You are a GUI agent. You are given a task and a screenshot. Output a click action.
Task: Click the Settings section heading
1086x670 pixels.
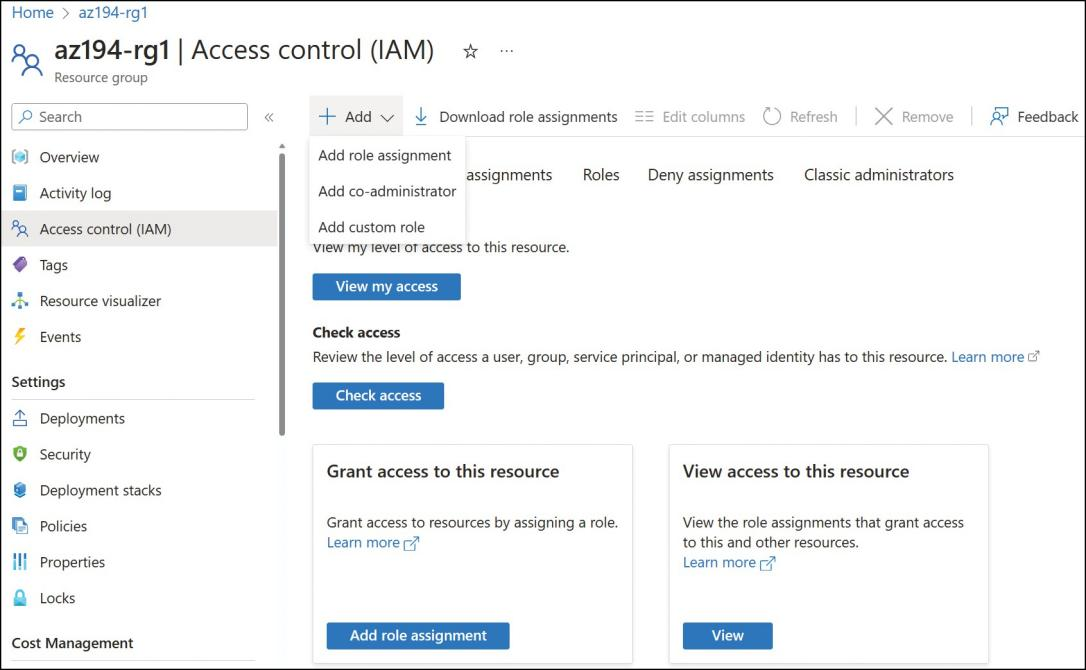click(x=38, y=382)
